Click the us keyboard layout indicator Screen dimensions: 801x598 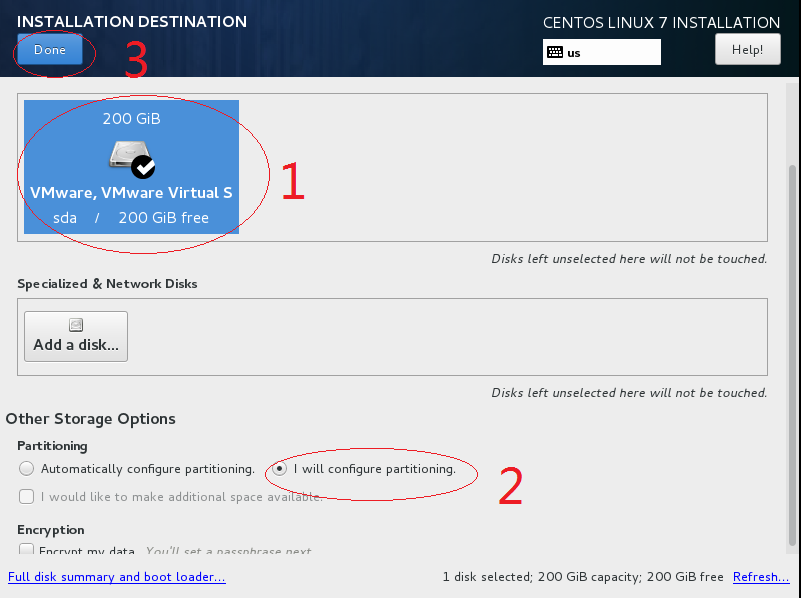pos(601,52)
